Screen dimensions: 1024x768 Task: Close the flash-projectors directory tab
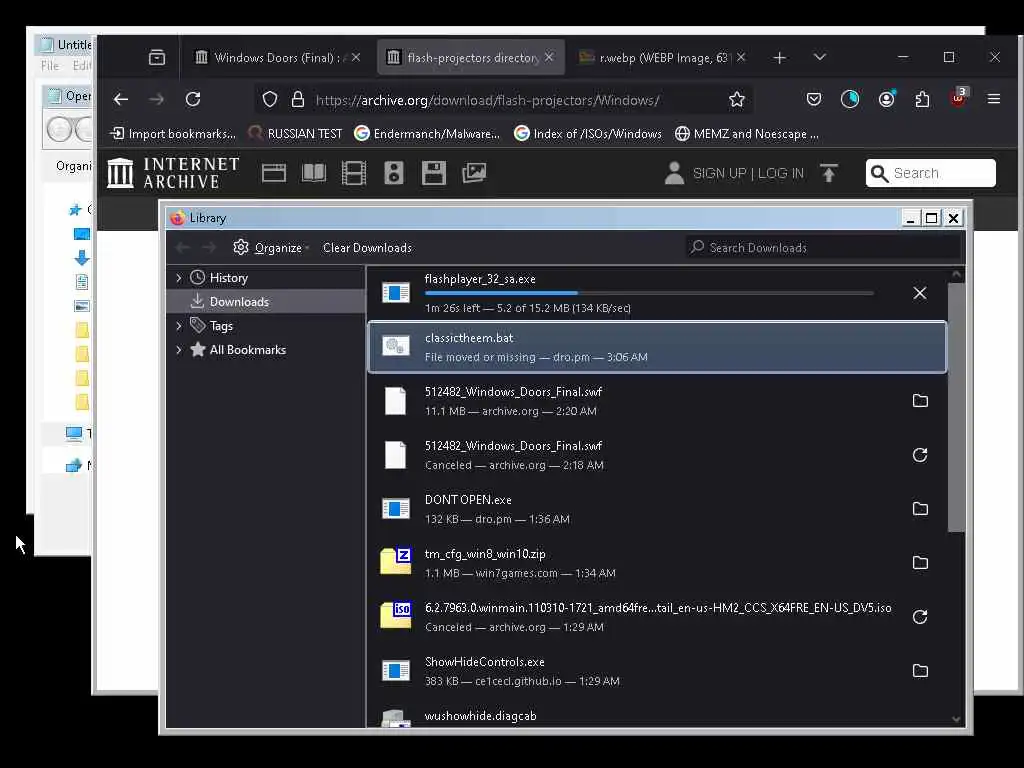[x=549, y=57]
